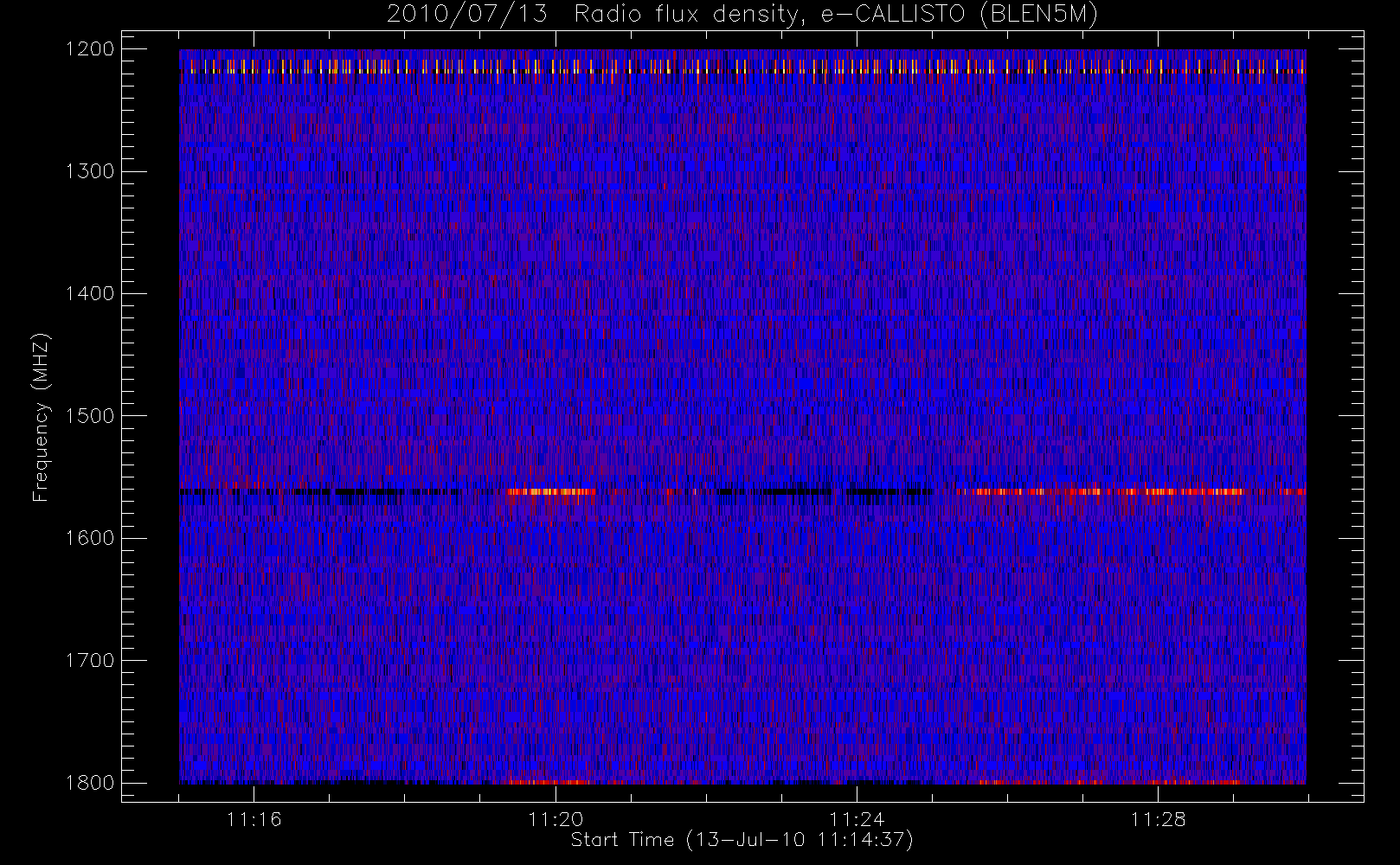Click the 1700 frequency tick label
This screenshot has height=865, width=1400.
[x=91, y=661]
